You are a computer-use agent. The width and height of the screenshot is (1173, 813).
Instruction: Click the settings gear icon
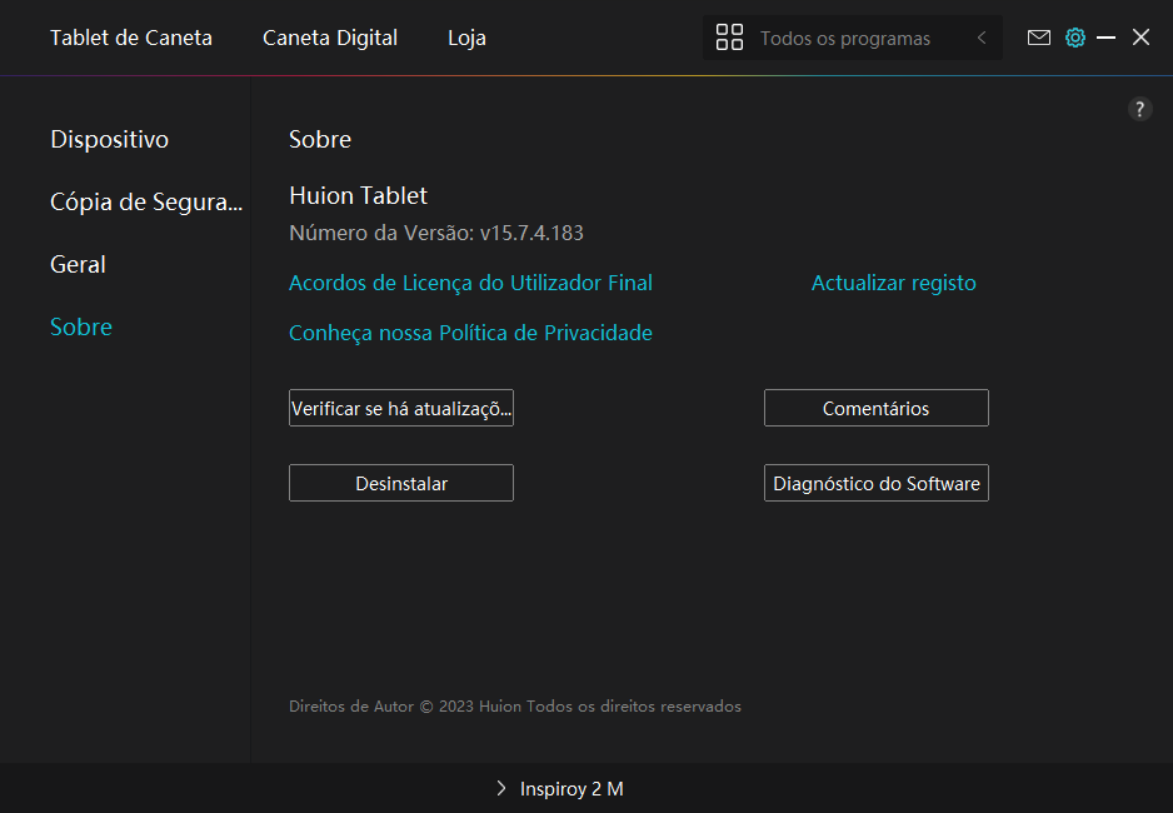1075,38
